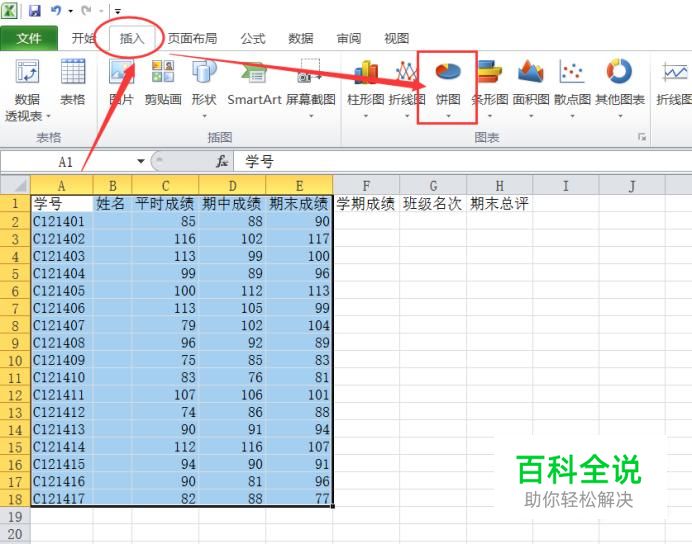The height and width of the screenshot is (544, 692).
Task: Select column F header
Action: coord(366,185)
